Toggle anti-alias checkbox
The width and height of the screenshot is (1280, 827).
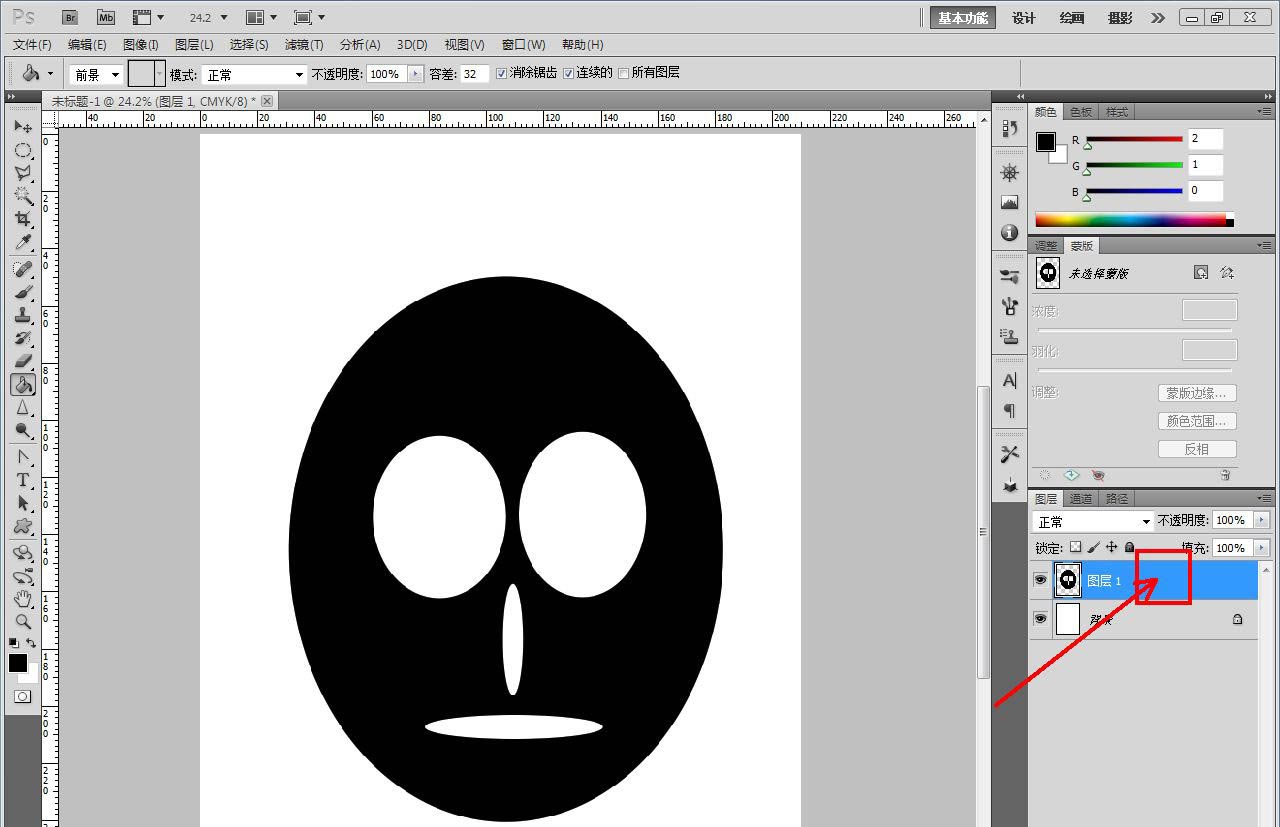pyautogui.click(x=502, y=73)
